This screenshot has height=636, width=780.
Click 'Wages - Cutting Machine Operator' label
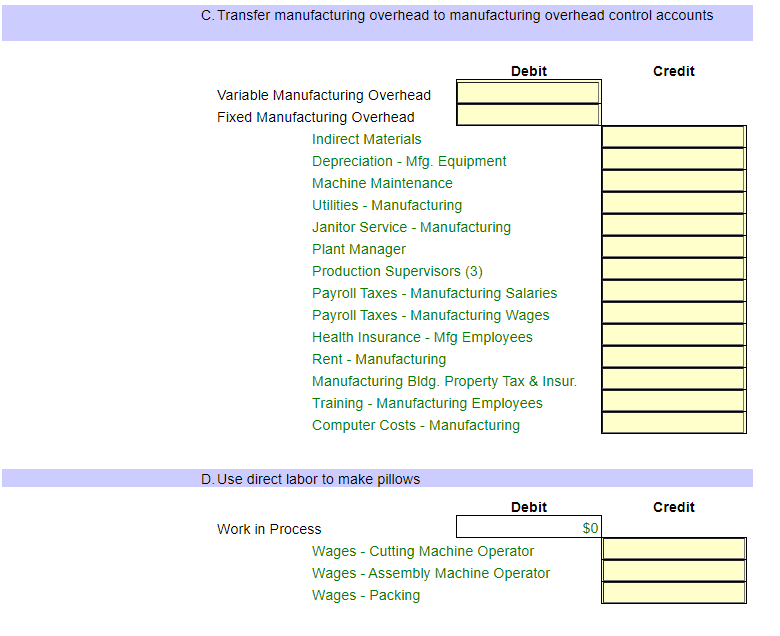click(422, 551)
